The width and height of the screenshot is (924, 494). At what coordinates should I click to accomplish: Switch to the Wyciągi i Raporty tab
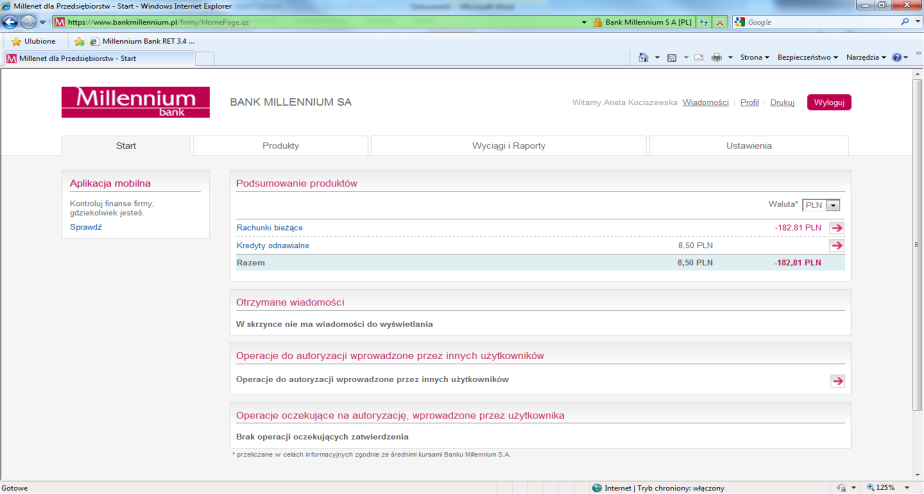(509, 146)
